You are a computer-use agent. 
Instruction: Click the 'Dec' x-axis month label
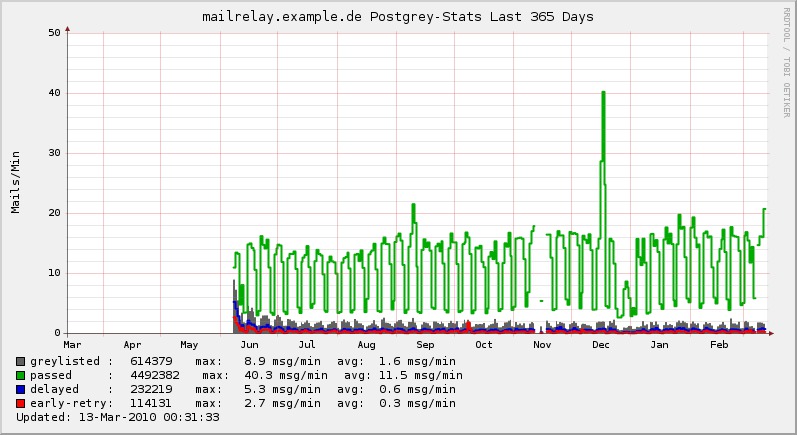[601, 345]
